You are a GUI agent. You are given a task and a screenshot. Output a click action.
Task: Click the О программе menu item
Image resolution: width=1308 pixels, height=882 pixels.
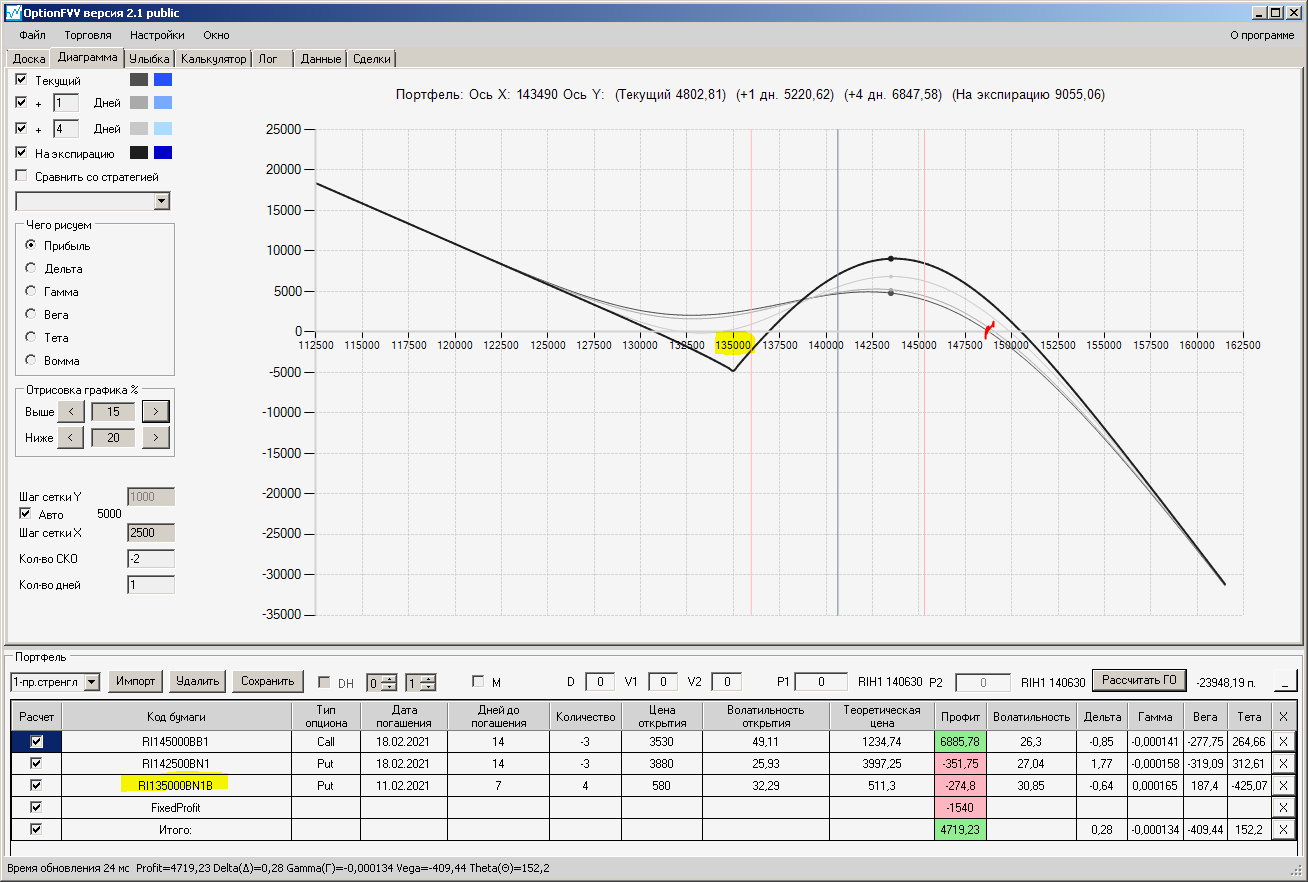(1262, 35)
